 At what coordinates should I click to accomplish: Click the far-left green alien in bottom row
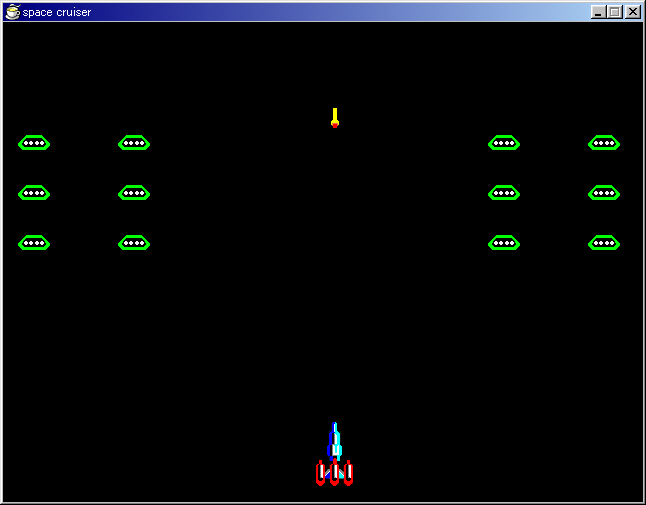[34, 243]
